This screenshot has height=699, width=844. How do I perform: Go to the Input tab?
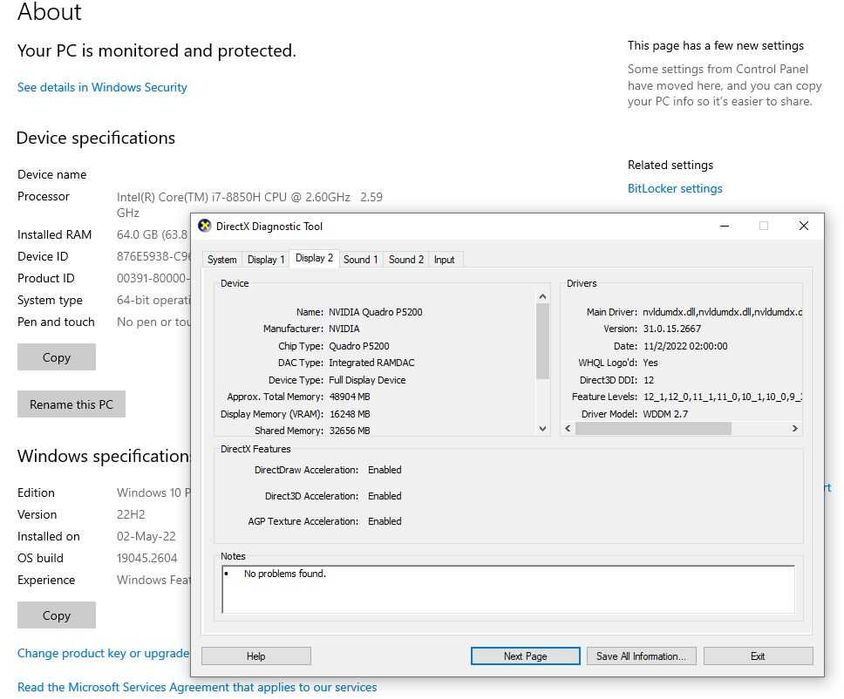(444, 259)
